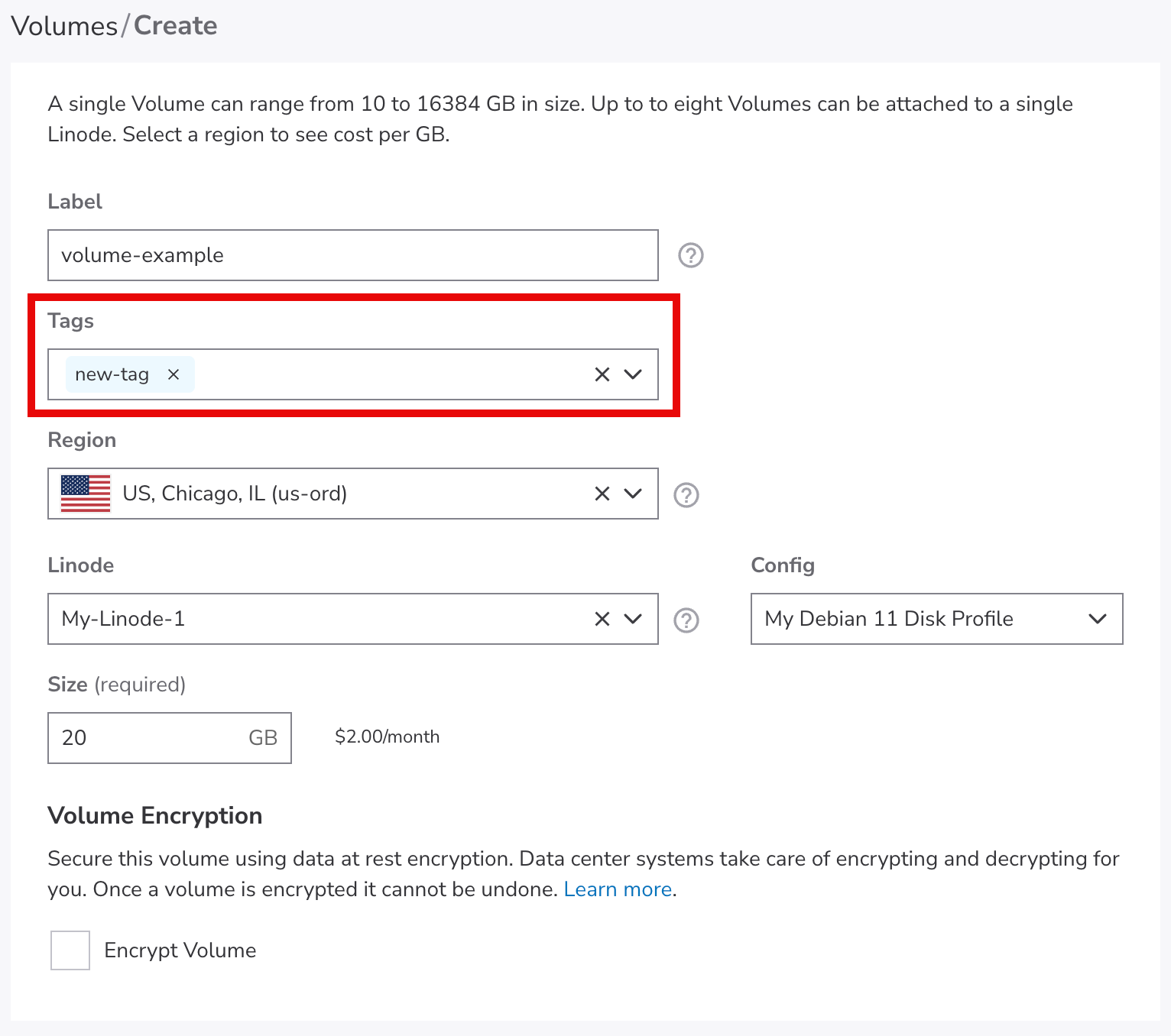This screenshot has width=1171, height=1036.
Task: Expand the Linode selection dropdown chevron
Action: 633,619
